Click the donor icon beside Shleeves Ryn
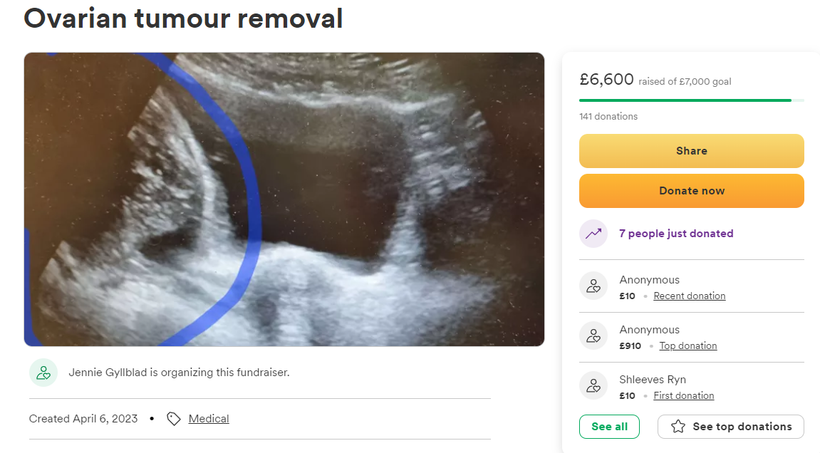The width and height of the screenshot is (820, 453). 594,386
